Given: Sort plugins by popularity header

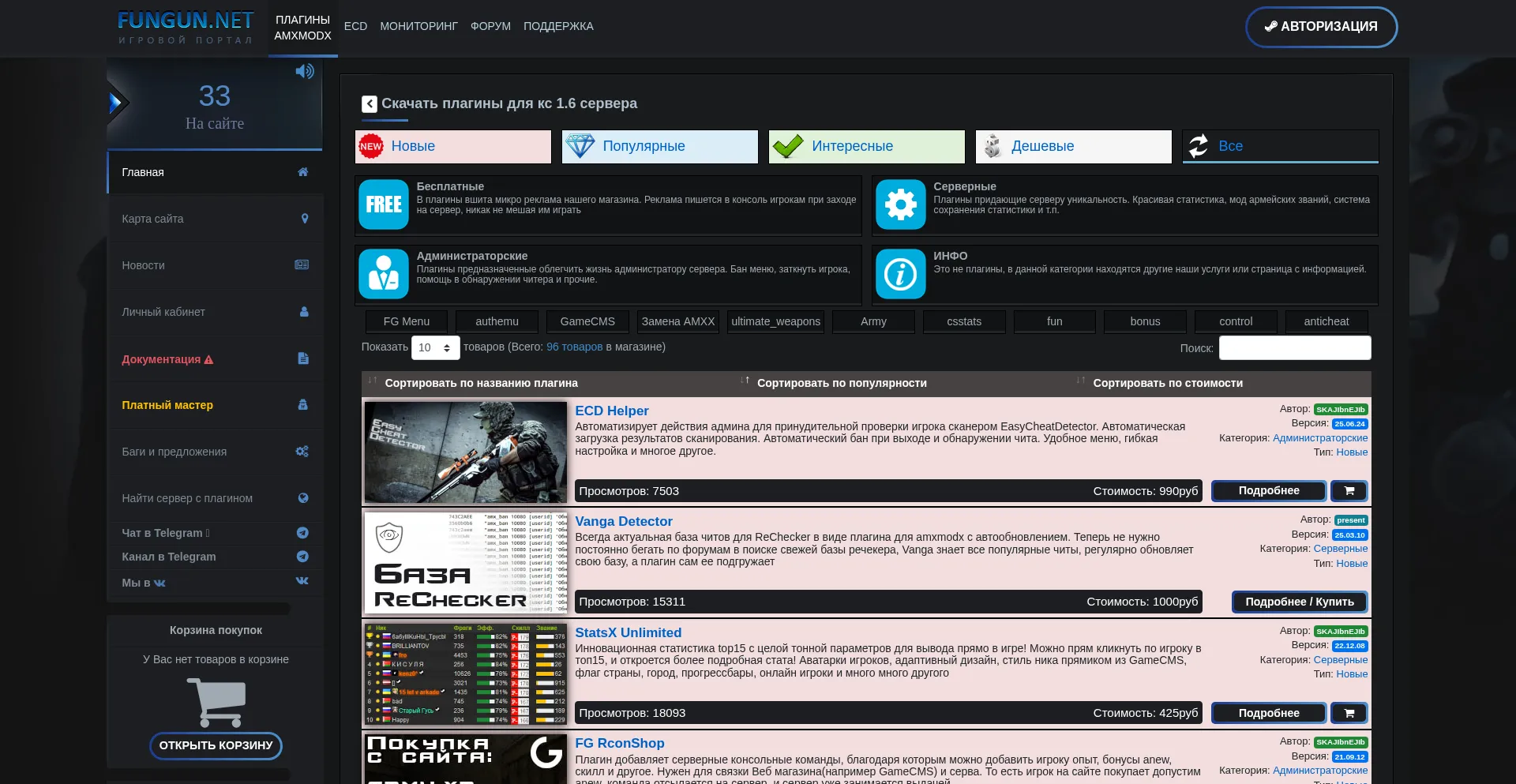Looking at the screenshot, I should click(x=841, y=383).
